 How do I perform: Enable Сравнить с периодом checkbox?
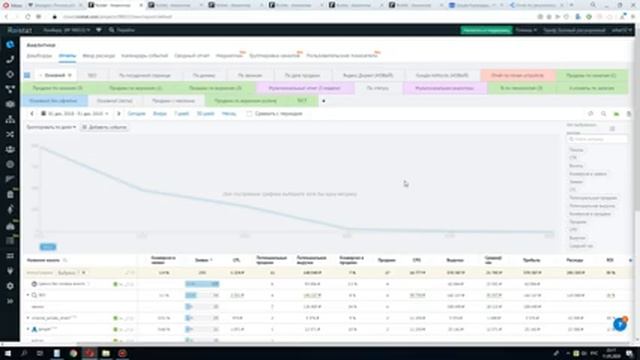click(249, 114)
